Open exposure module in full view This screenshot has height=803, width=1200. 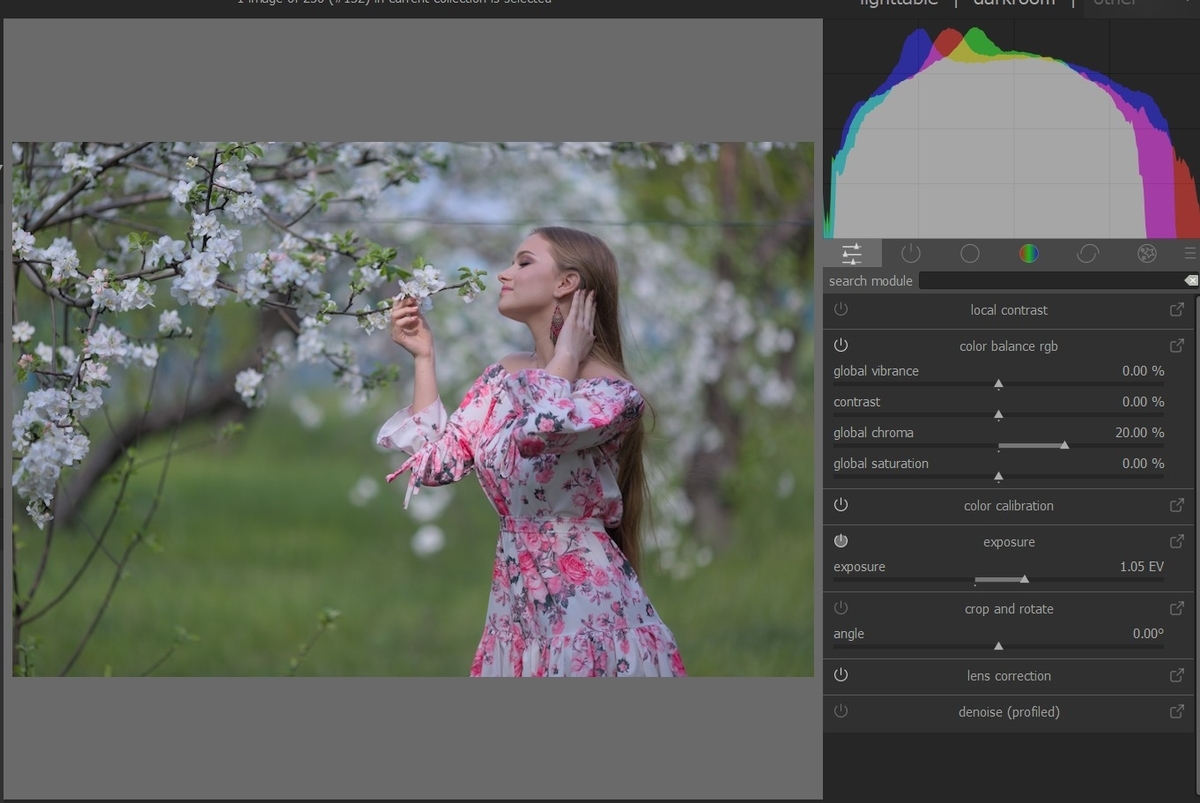(1177, 542)
